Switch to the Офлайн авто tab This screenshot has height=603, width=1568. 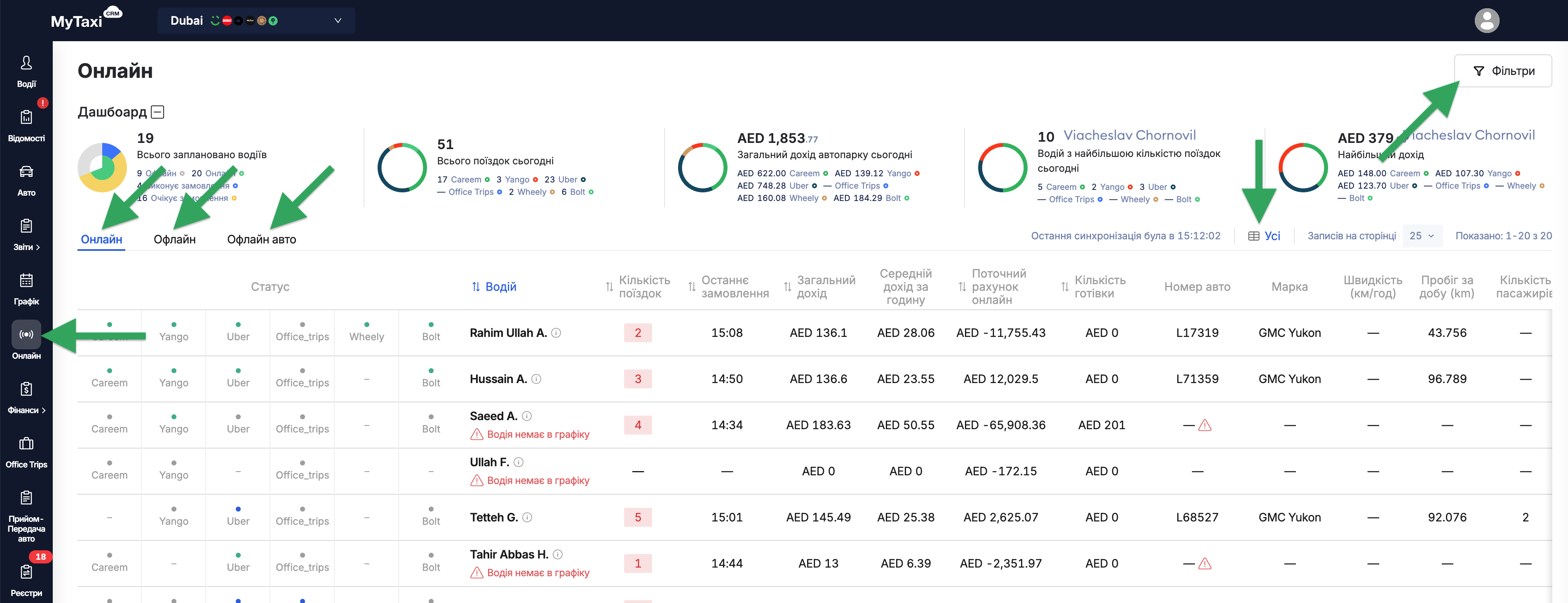pyautogui.click(x=262, y=239)
